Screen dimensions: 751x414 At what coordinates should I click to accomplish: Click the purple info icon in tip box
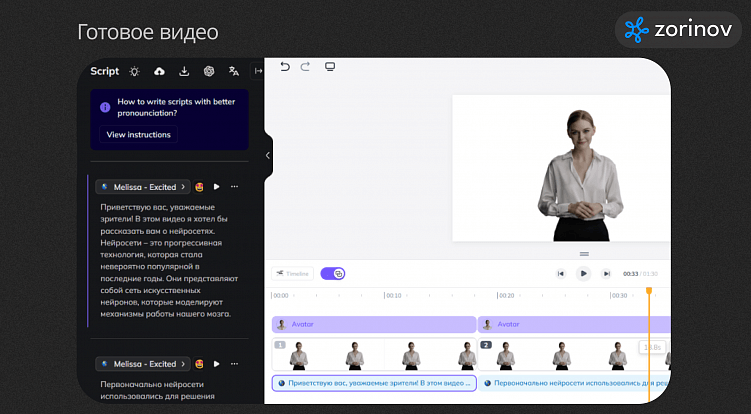(x=105, y=107)
